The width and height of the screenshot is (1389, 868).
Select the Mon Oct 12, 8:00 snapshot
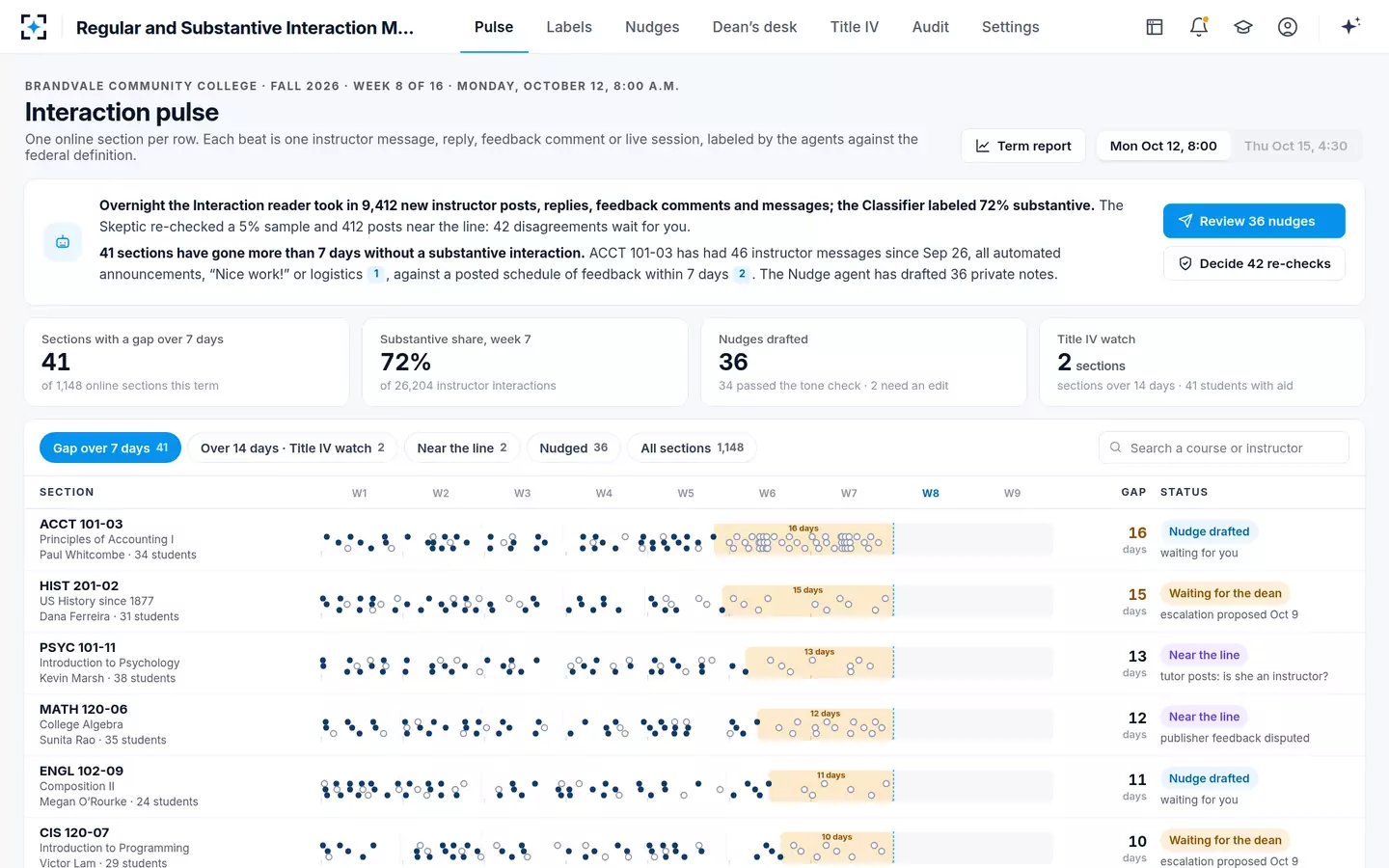[1163, 146]
